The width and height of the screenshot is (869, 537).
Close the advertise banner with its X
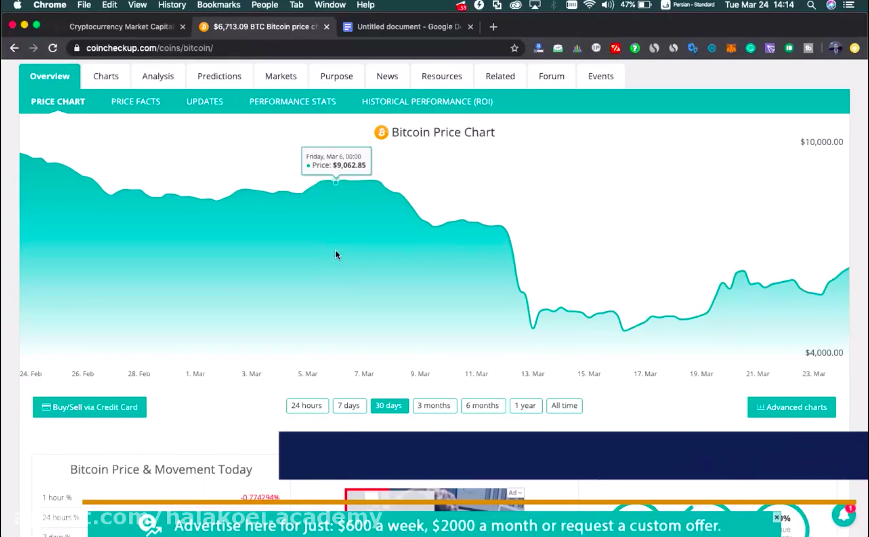[776, 518]
